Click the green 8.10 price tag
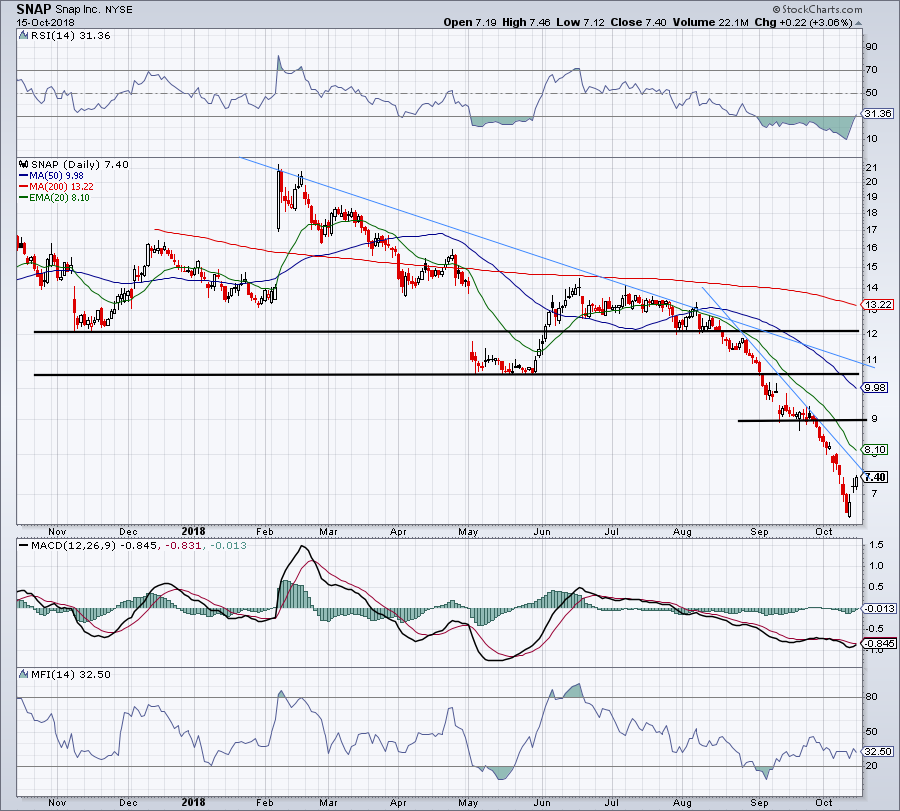The image size is (900, 811). 873,449
